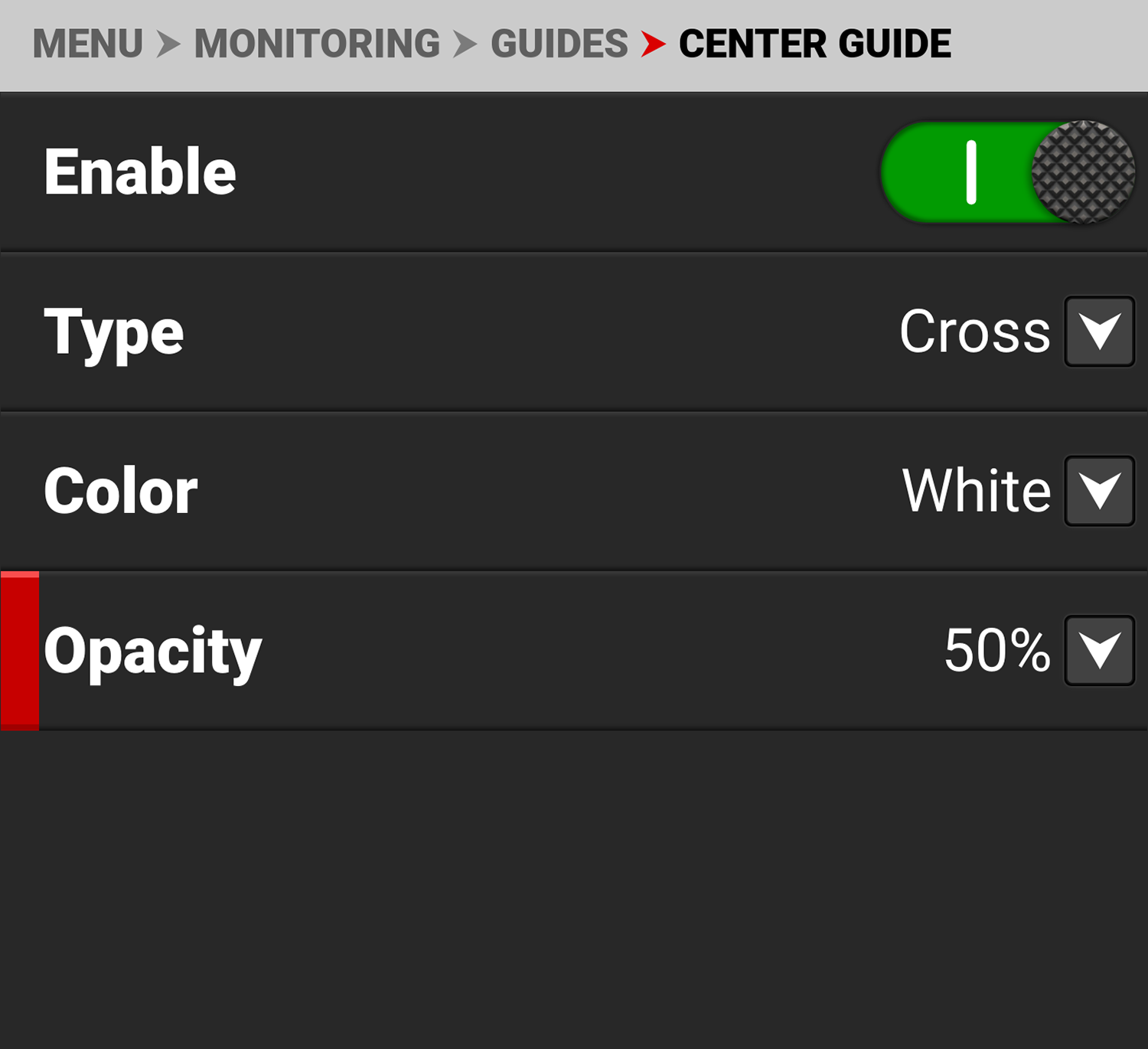Click gray chevron between MONITORING and GUIDES
Screen dimensions: 1148x1049
465,44
